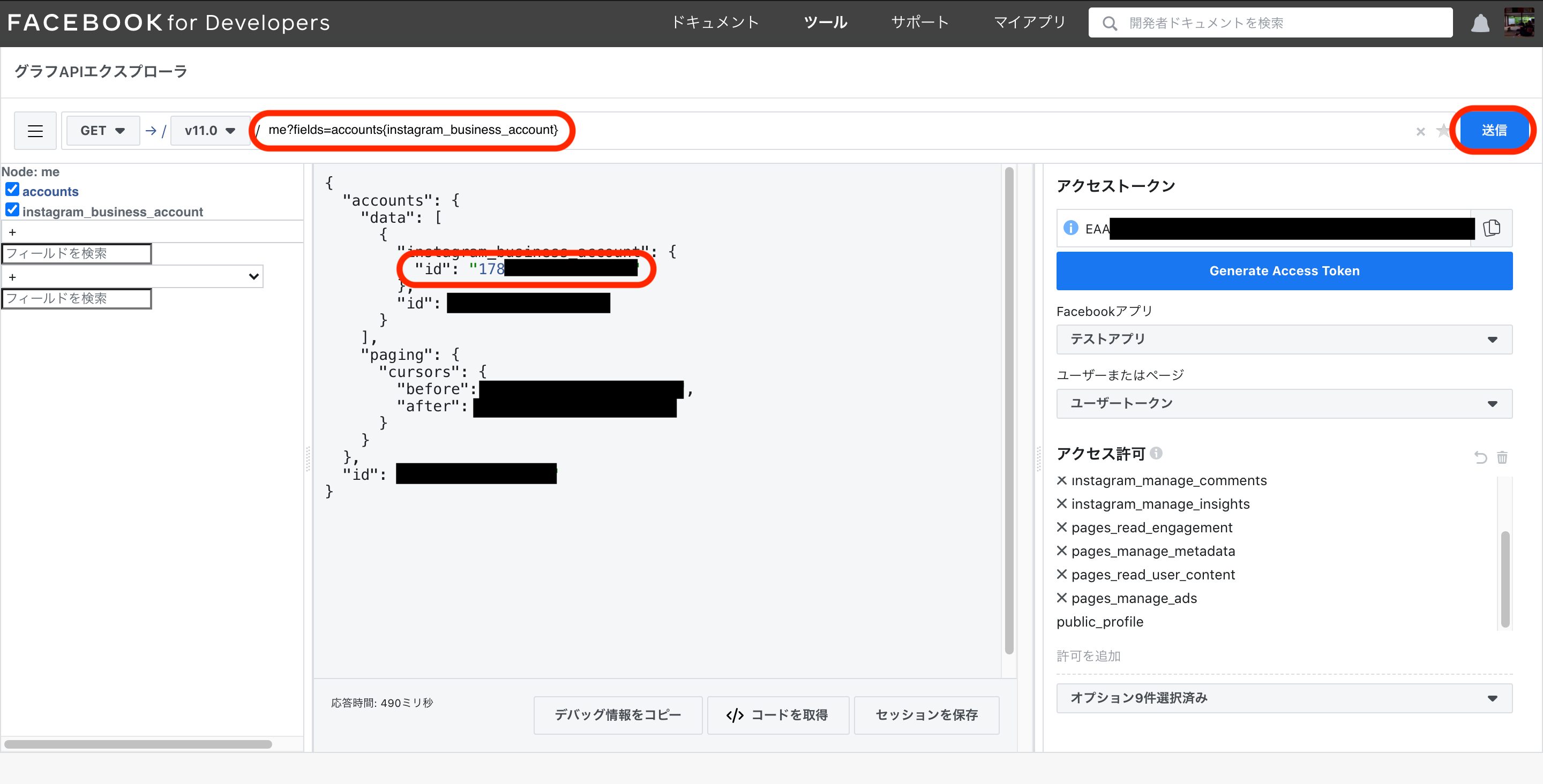Delete all permissions with the trash icon

(1502, 457)
